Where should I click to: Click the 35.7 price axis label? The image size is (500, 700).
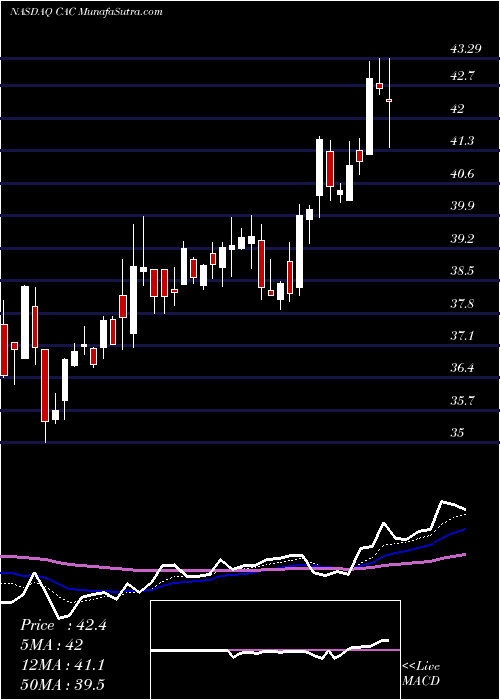point(462,400)
